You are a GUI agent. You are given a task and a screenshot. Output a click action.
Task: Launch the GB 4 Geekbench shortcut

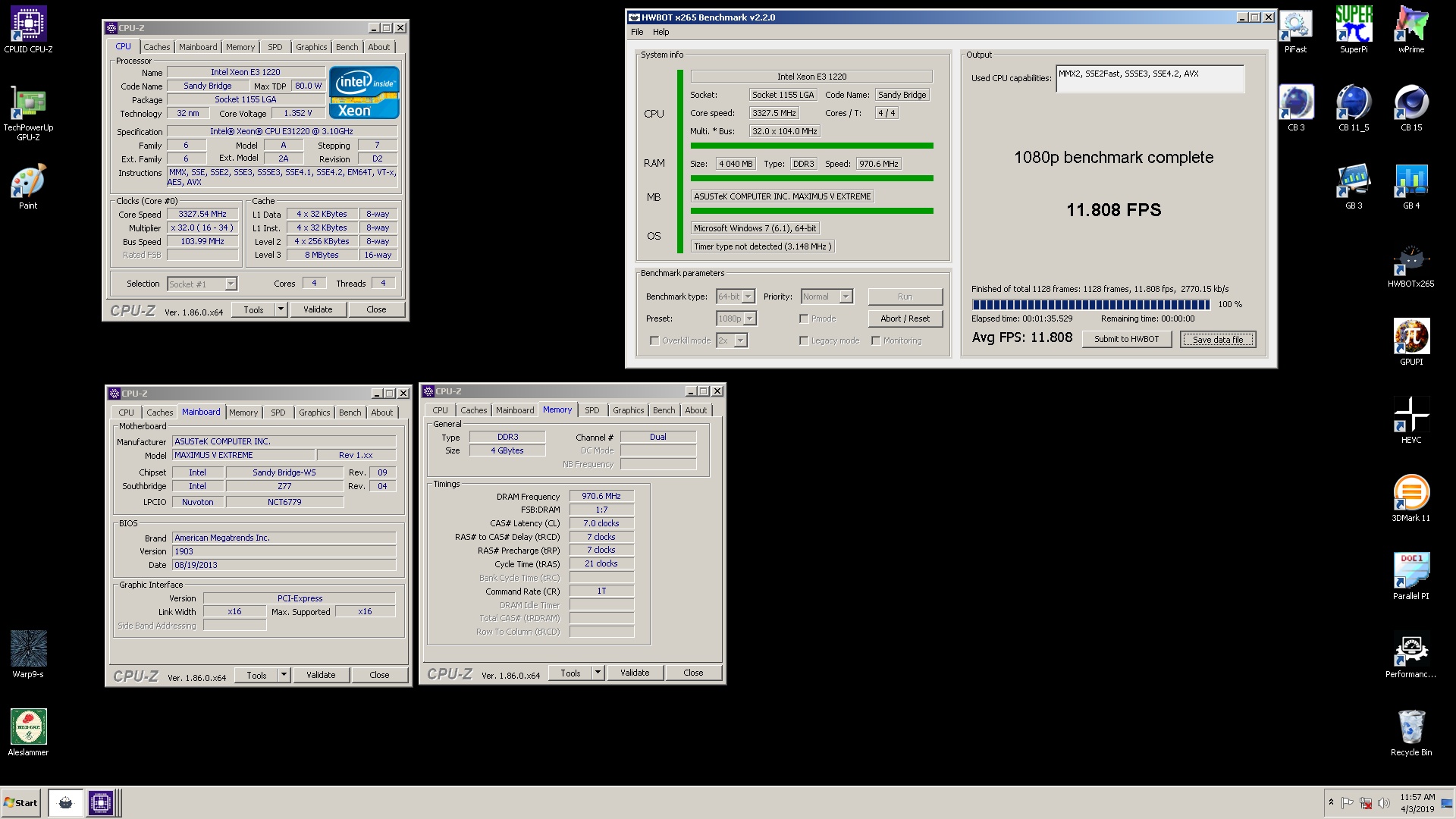click(x=1411, y=187)
